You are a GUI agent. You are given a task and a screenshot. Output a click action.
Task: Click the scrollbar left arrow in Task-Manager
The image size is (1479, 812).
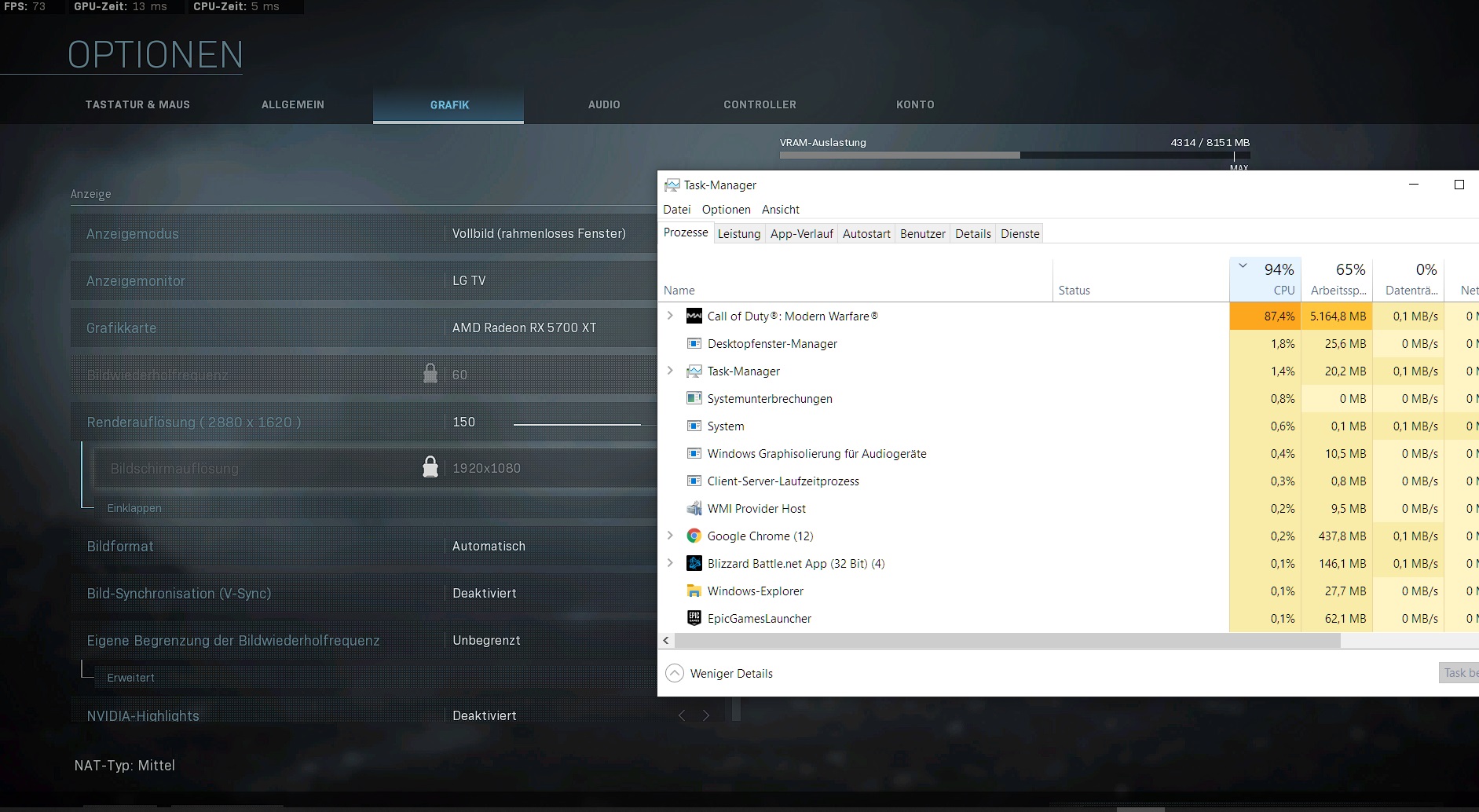click(666, 641)
